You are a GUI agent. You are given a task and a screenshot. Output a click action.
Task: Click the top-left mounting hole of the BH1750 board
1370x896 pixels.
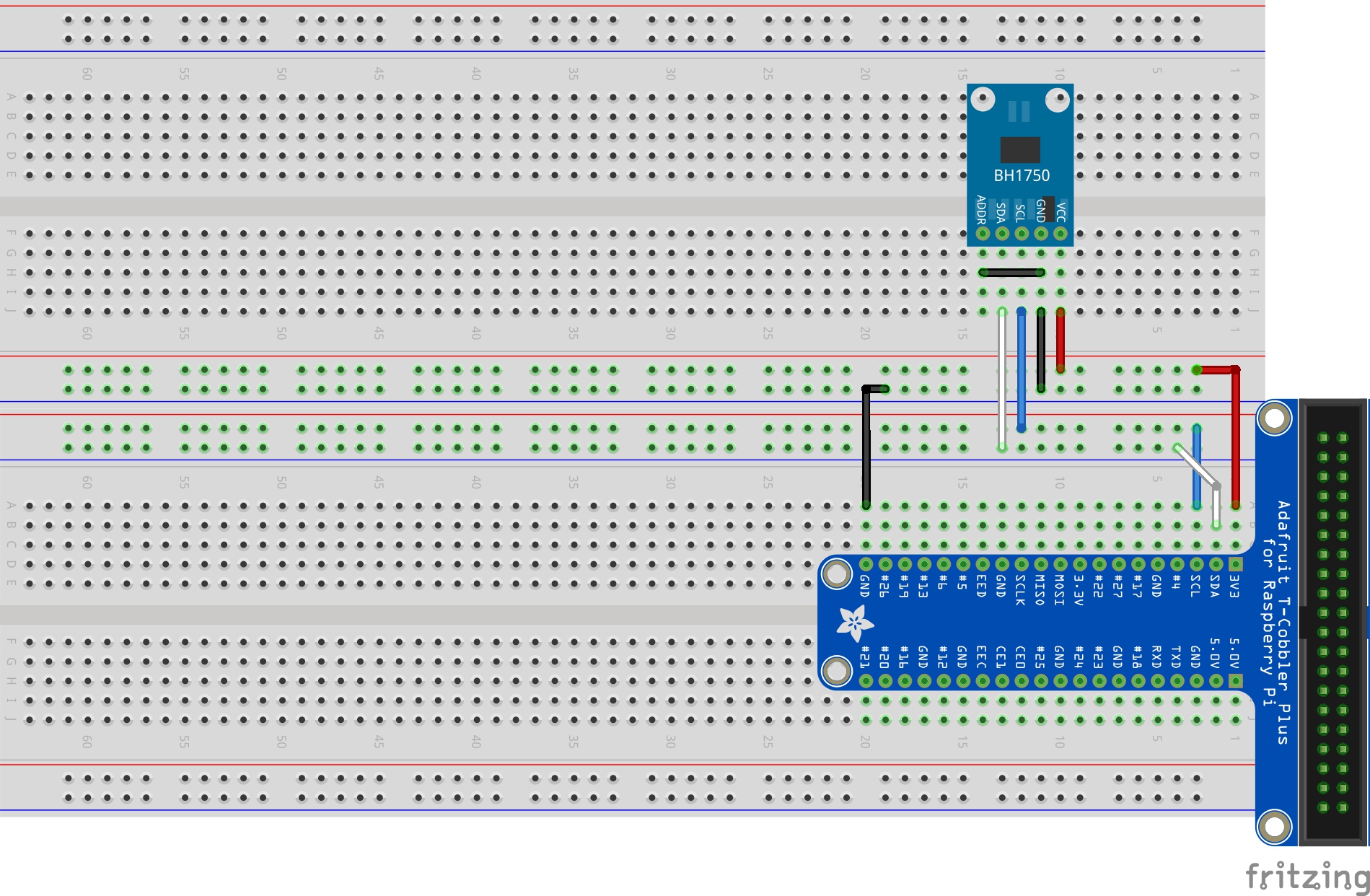point(982,100)
